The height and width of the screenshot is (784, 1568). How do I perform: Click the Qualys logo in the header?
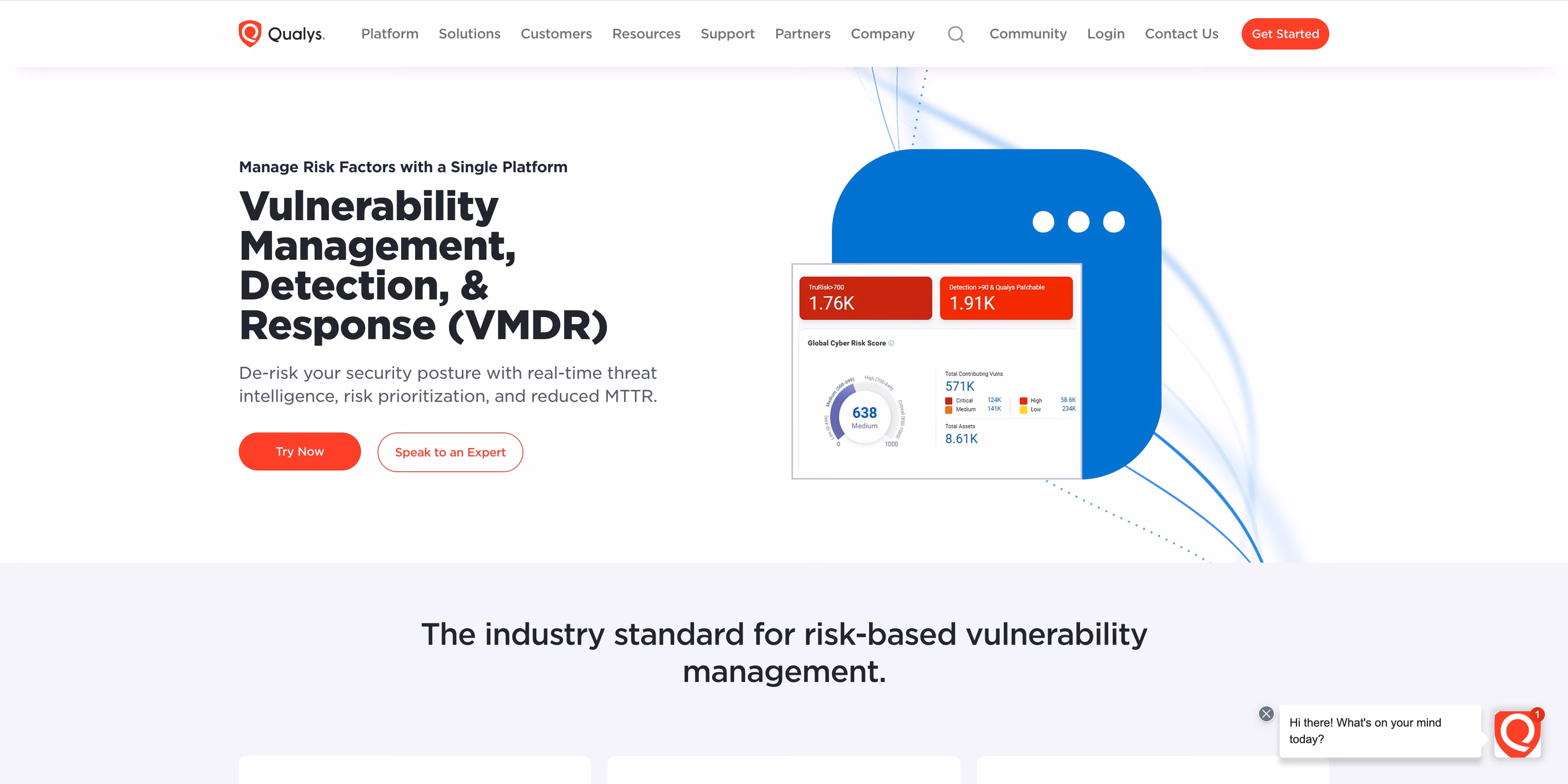click(281, 33)
